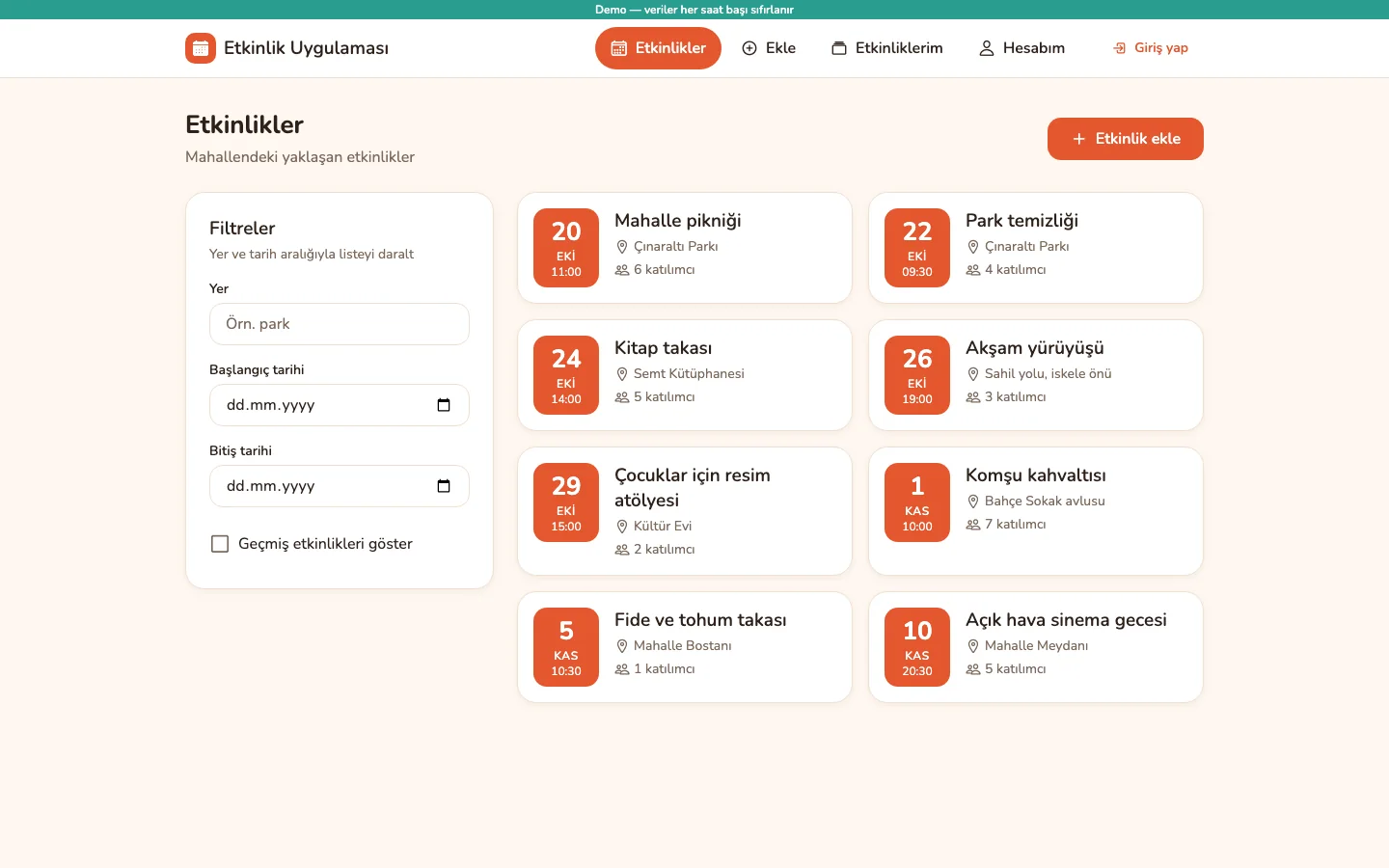Click participants icon on Komşu kahvaltısı card
The image size is (1389, 868).
[973, 525]
